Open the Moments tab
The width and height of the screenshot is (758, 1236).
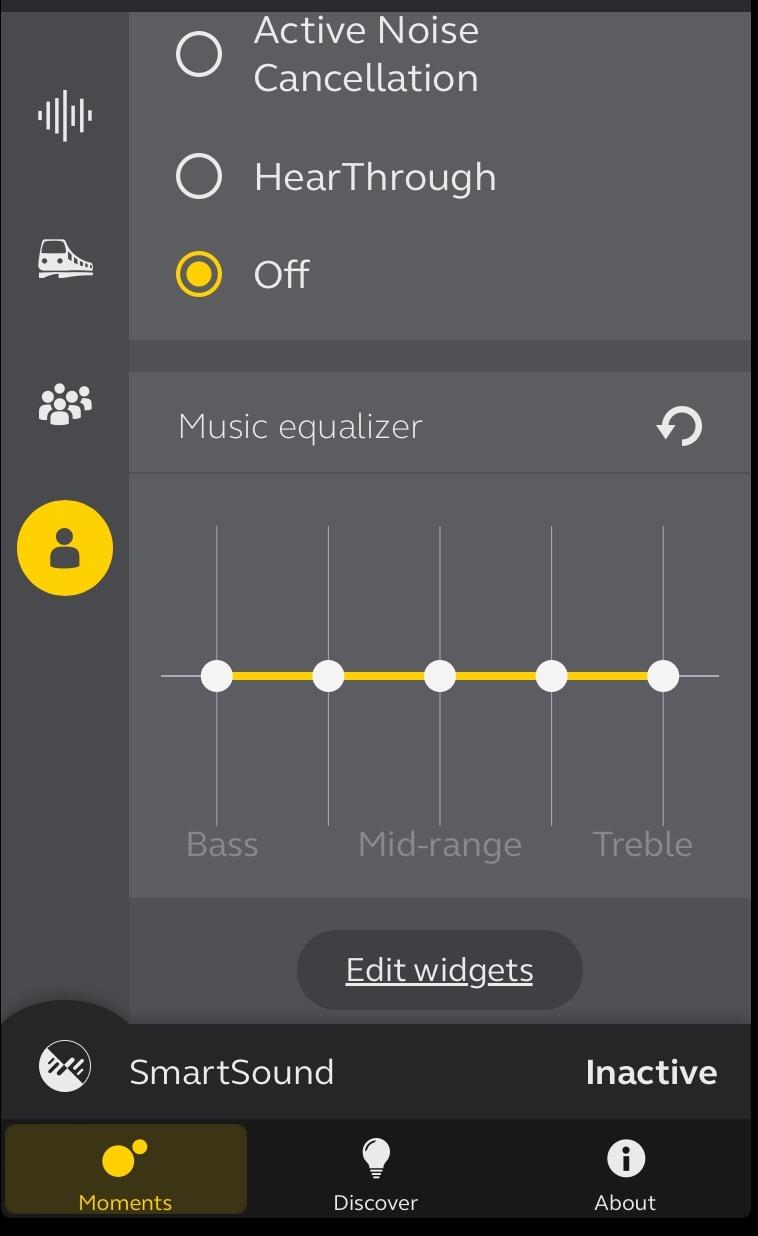126,1172
